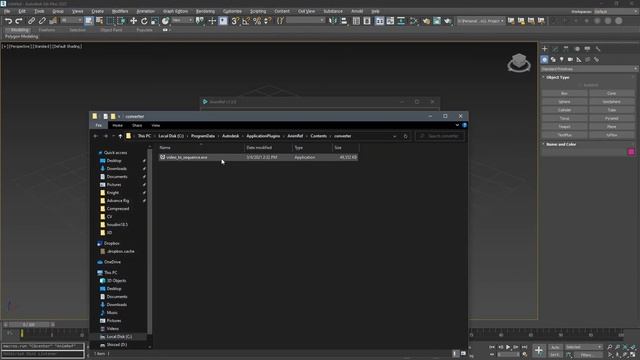Click the Play Animation button
Screen dimensions: 640x360
click(508, 347)
